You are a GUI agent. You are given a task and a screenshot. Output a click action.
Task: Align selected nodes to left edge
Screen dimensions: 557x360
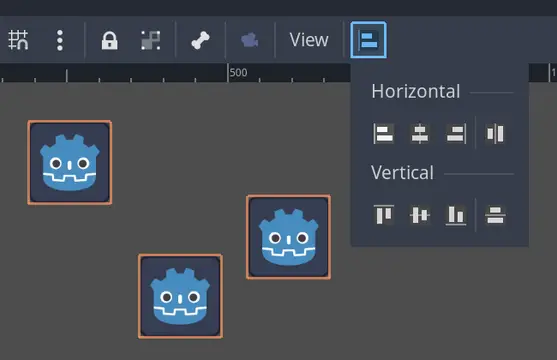click(x=383, y=134)
